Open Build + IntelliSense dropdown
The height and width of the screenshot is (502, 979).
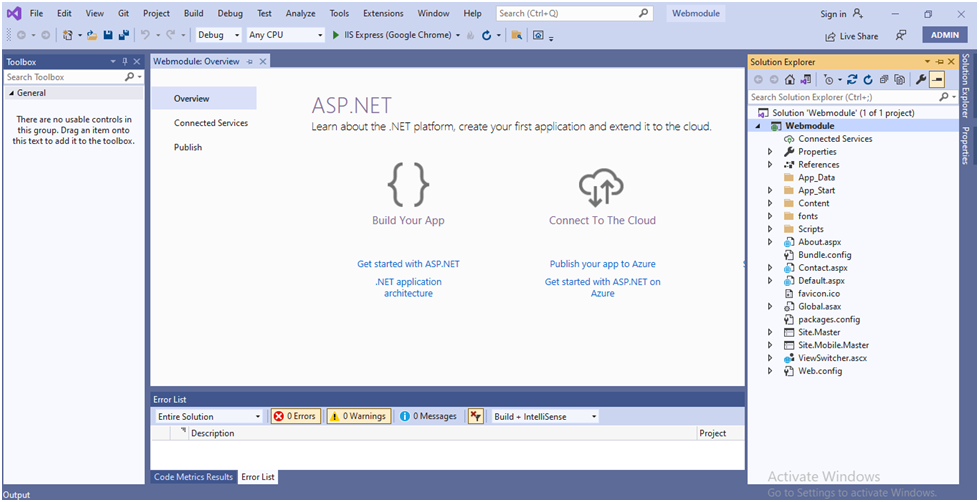click(x=544, y=416)
